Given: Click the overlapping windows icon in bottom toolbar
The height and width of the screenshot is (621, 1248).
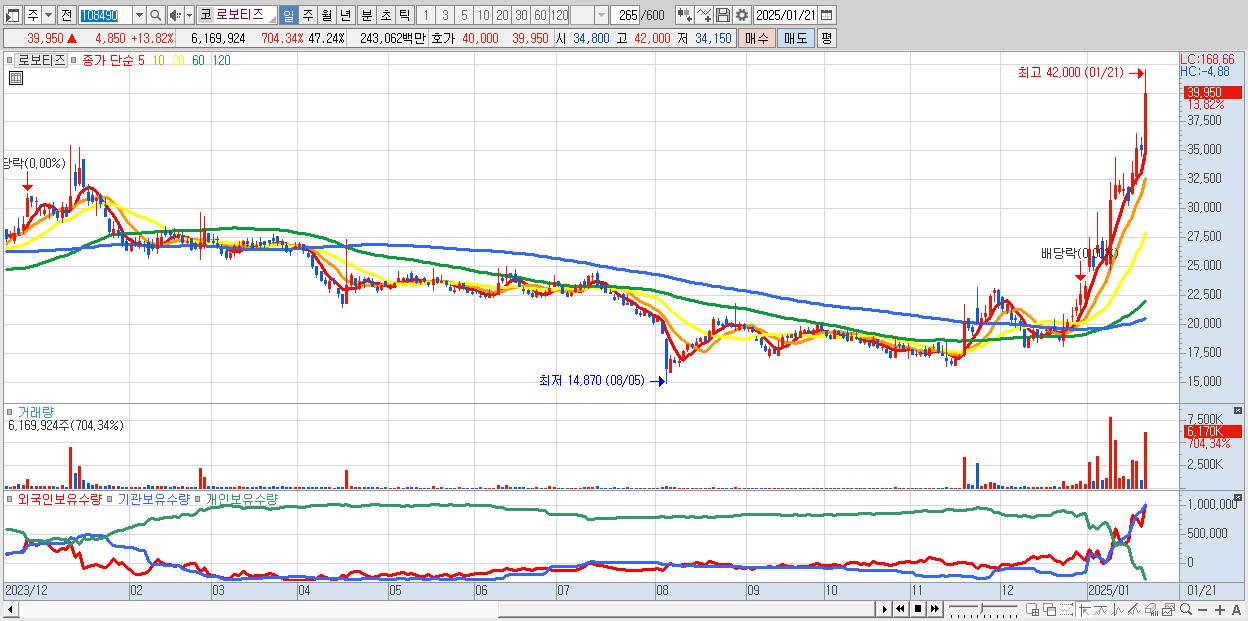Looking at the screenshot, I should tap(1049, 610).
